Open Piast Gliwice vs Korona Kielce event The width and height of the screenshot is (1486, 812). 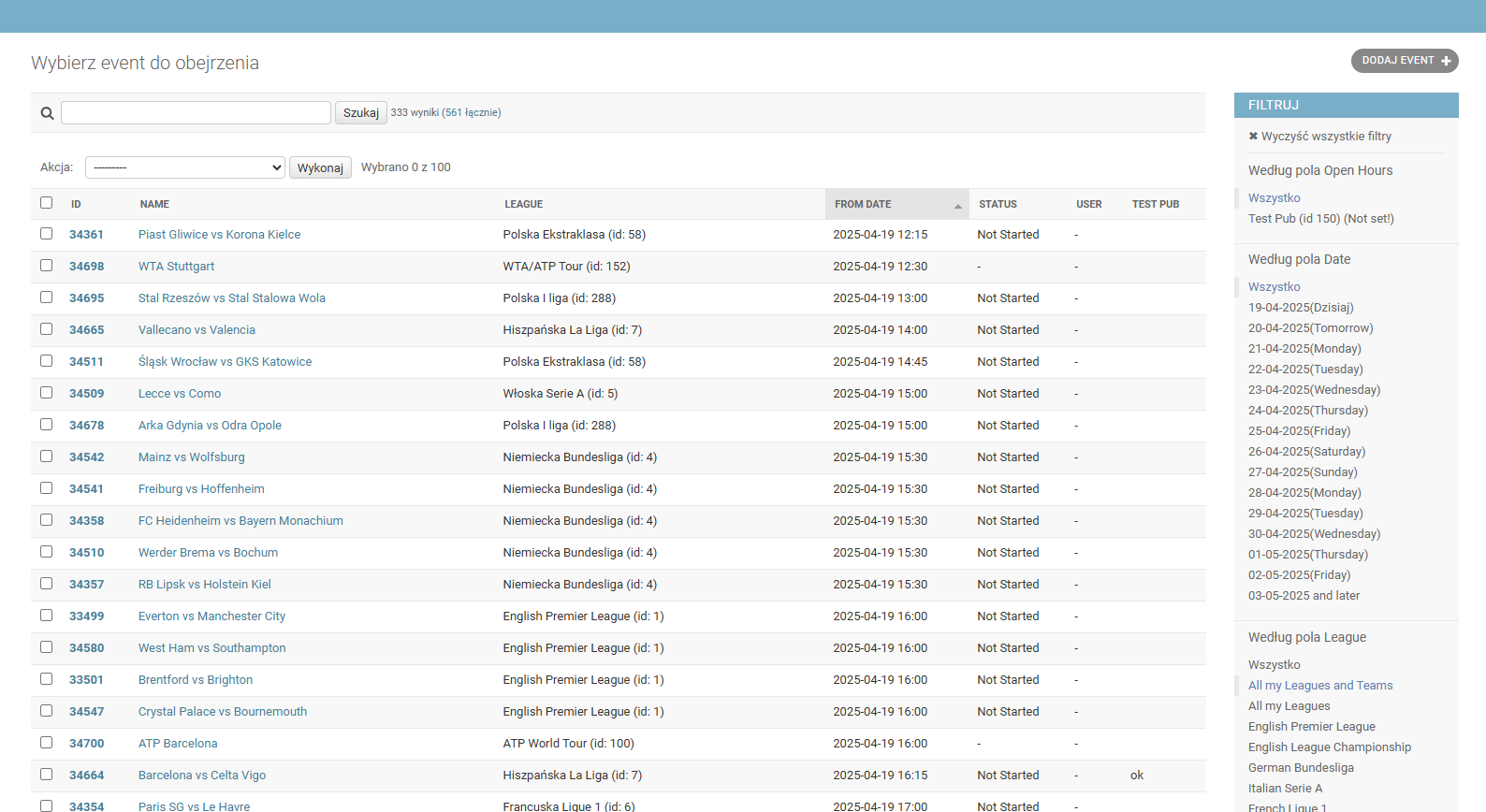219,235
